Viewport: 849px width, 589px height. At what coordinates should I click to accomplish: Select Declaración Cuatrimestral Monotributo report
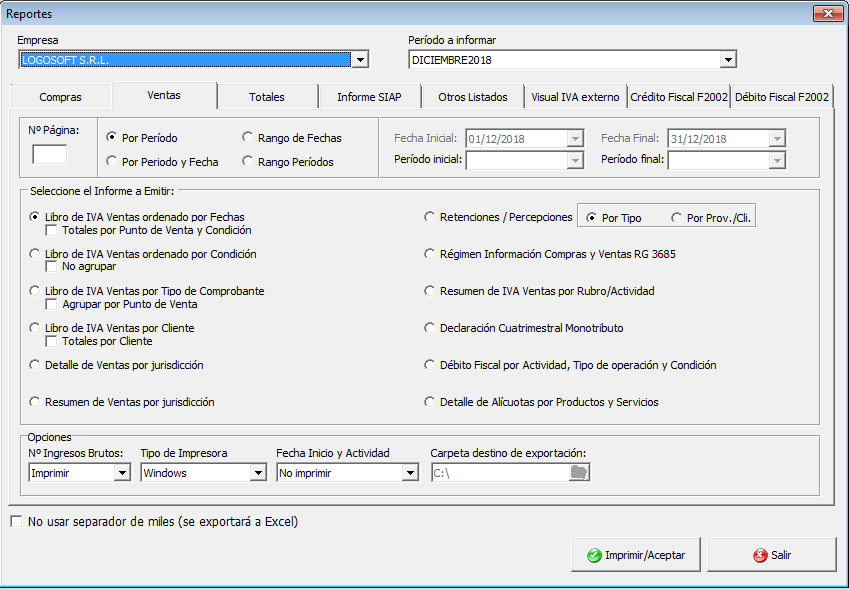[430, 328]
